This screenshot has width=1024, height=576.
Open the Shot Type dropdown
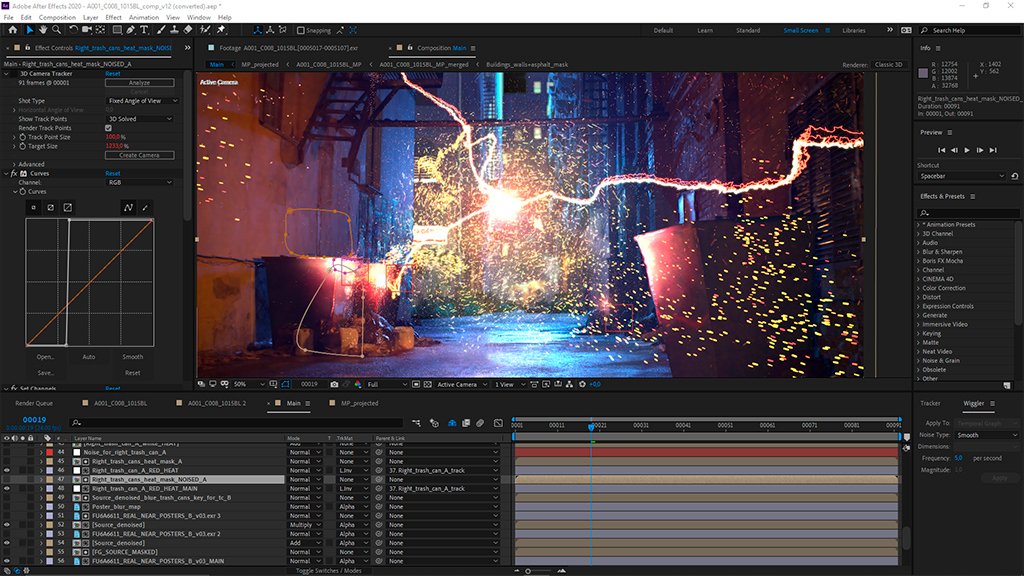pyautogui.click(x=143, y=101)
